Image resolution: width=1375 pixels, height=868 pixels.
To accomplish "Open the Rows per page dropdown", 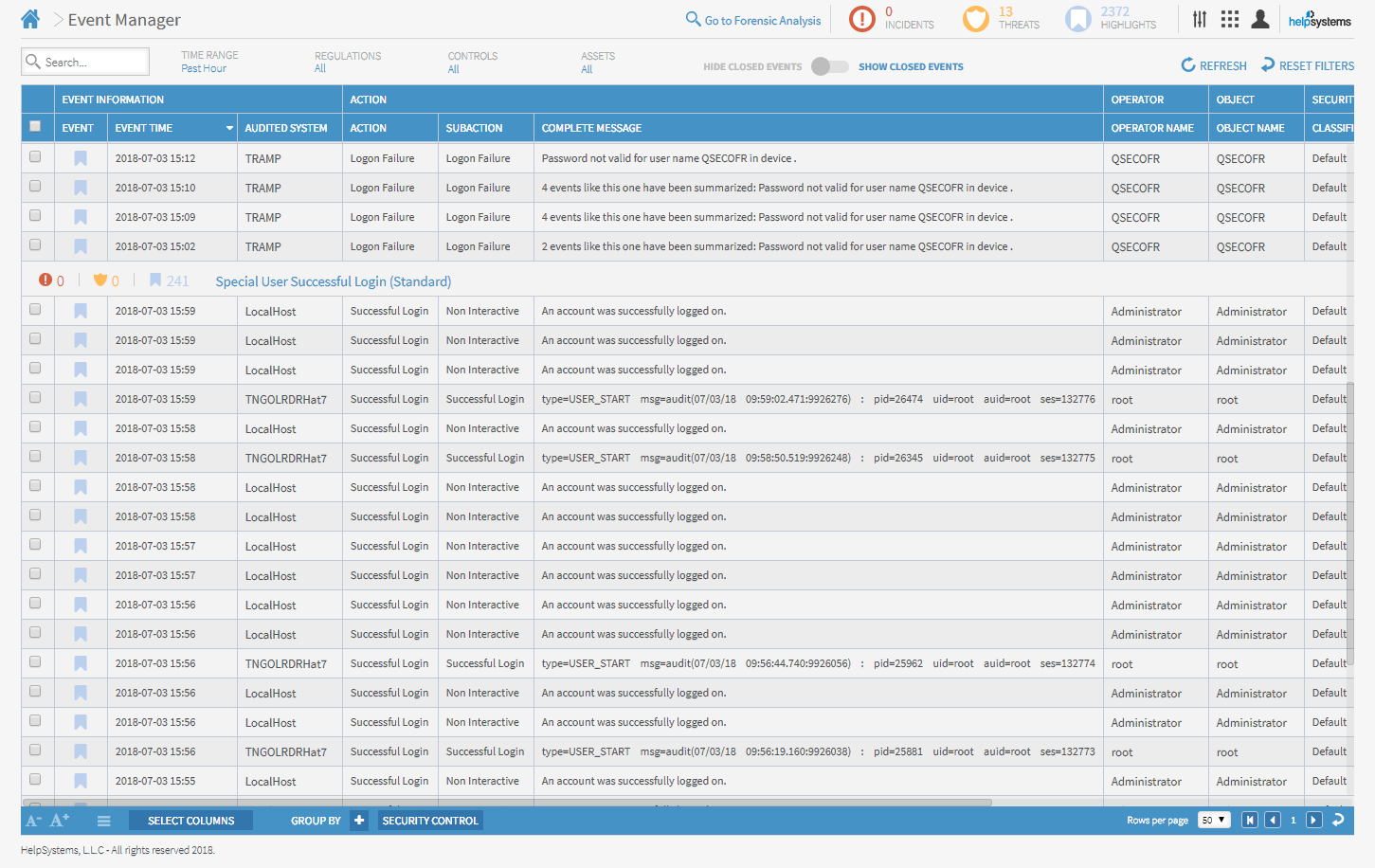I will coord(1214,821).
